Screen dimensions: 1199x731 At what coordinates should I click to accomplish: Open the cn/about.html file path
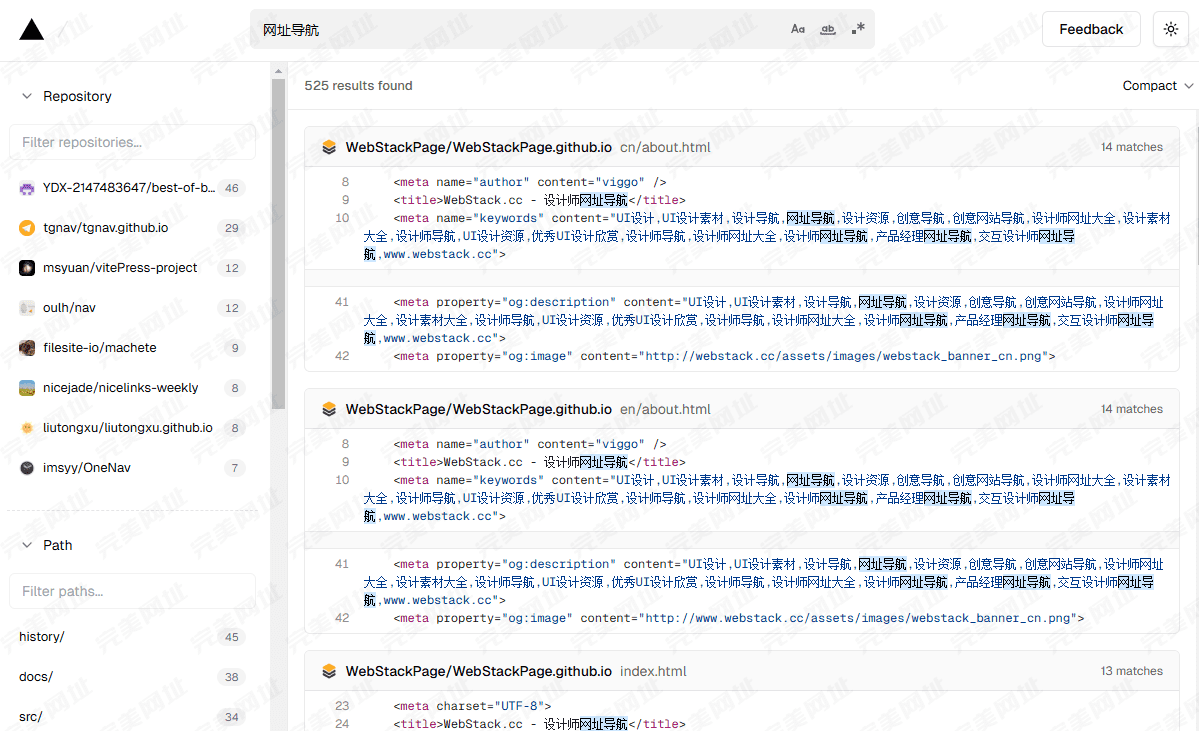tap(664, 148)
